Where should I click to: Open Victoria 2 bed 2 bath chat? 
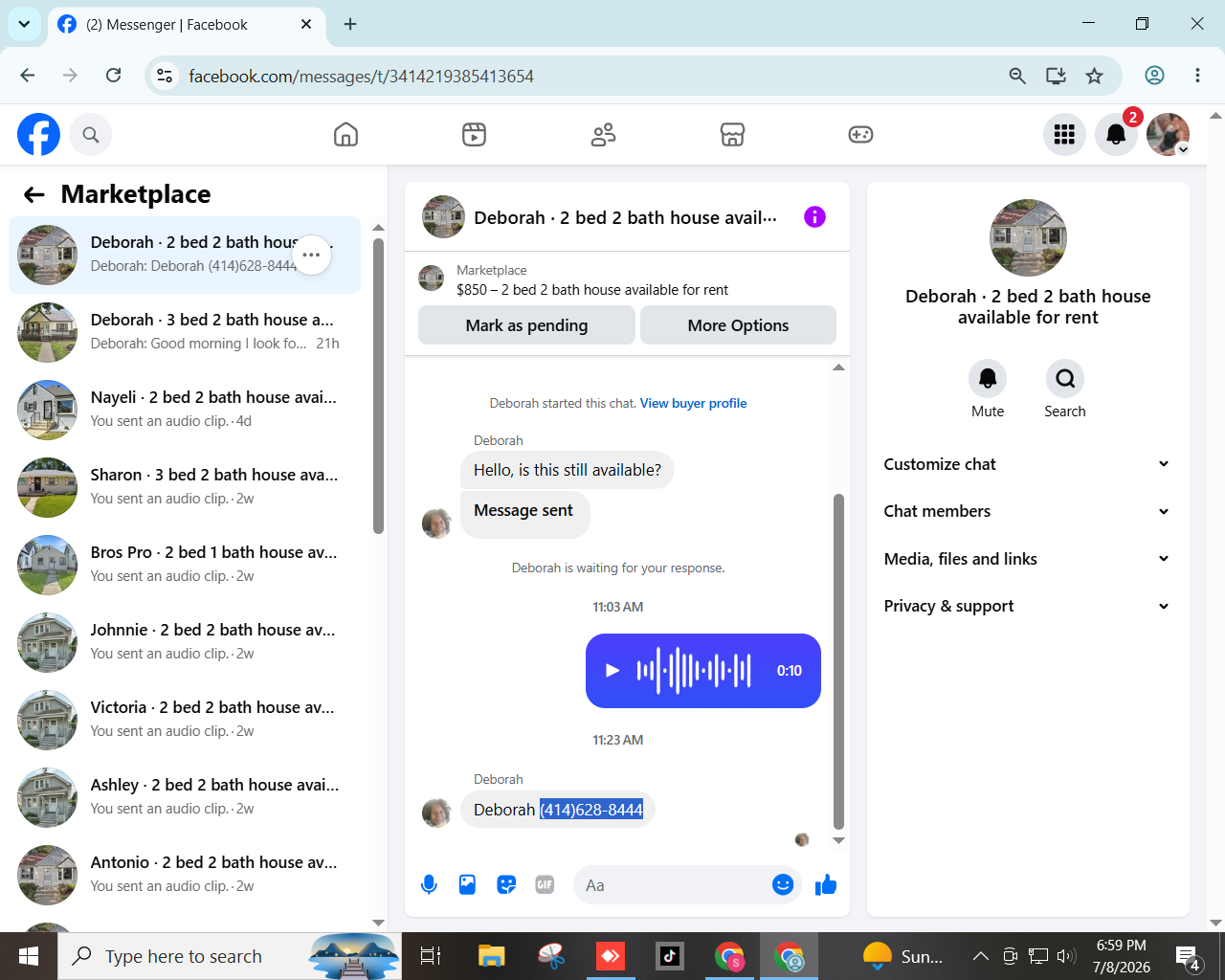tap(185, 720)
